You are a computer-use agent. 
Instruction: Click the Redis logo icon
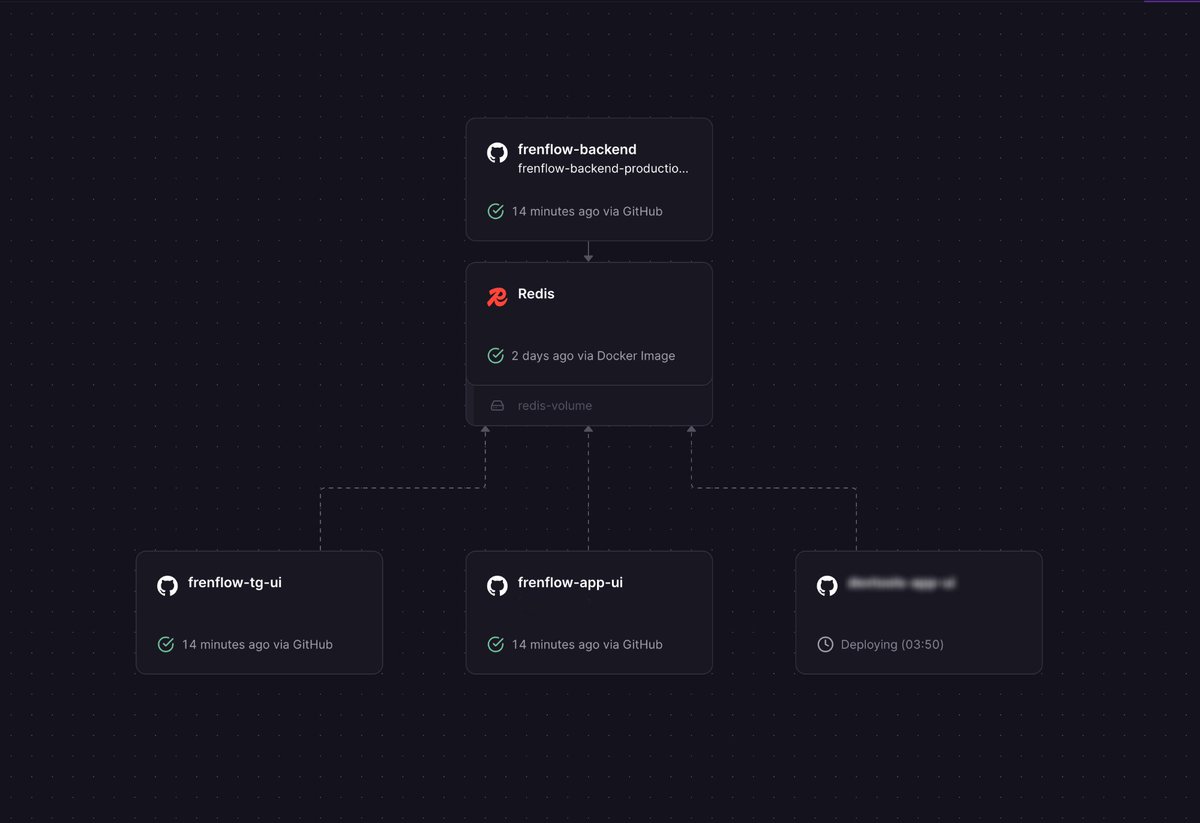[x=497, y=297]
